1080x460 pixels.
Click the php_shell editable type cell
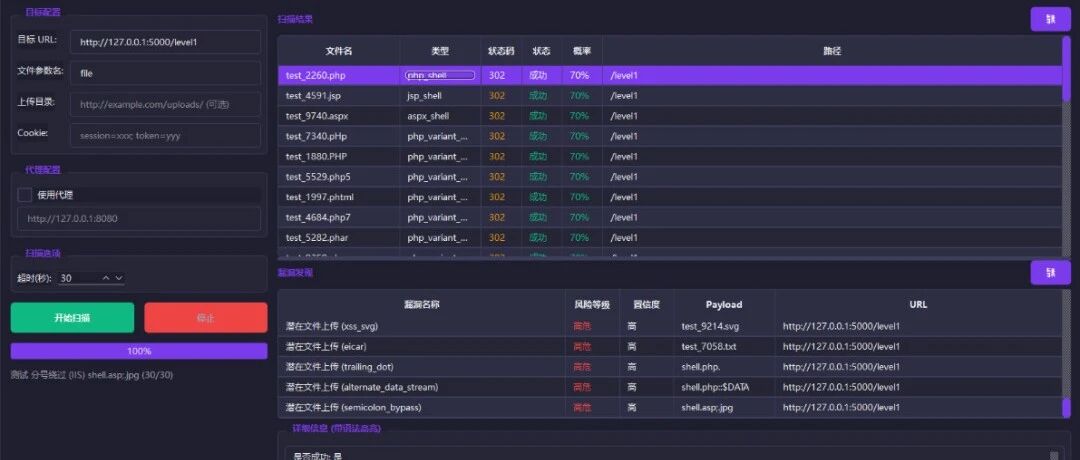point(440,75)
